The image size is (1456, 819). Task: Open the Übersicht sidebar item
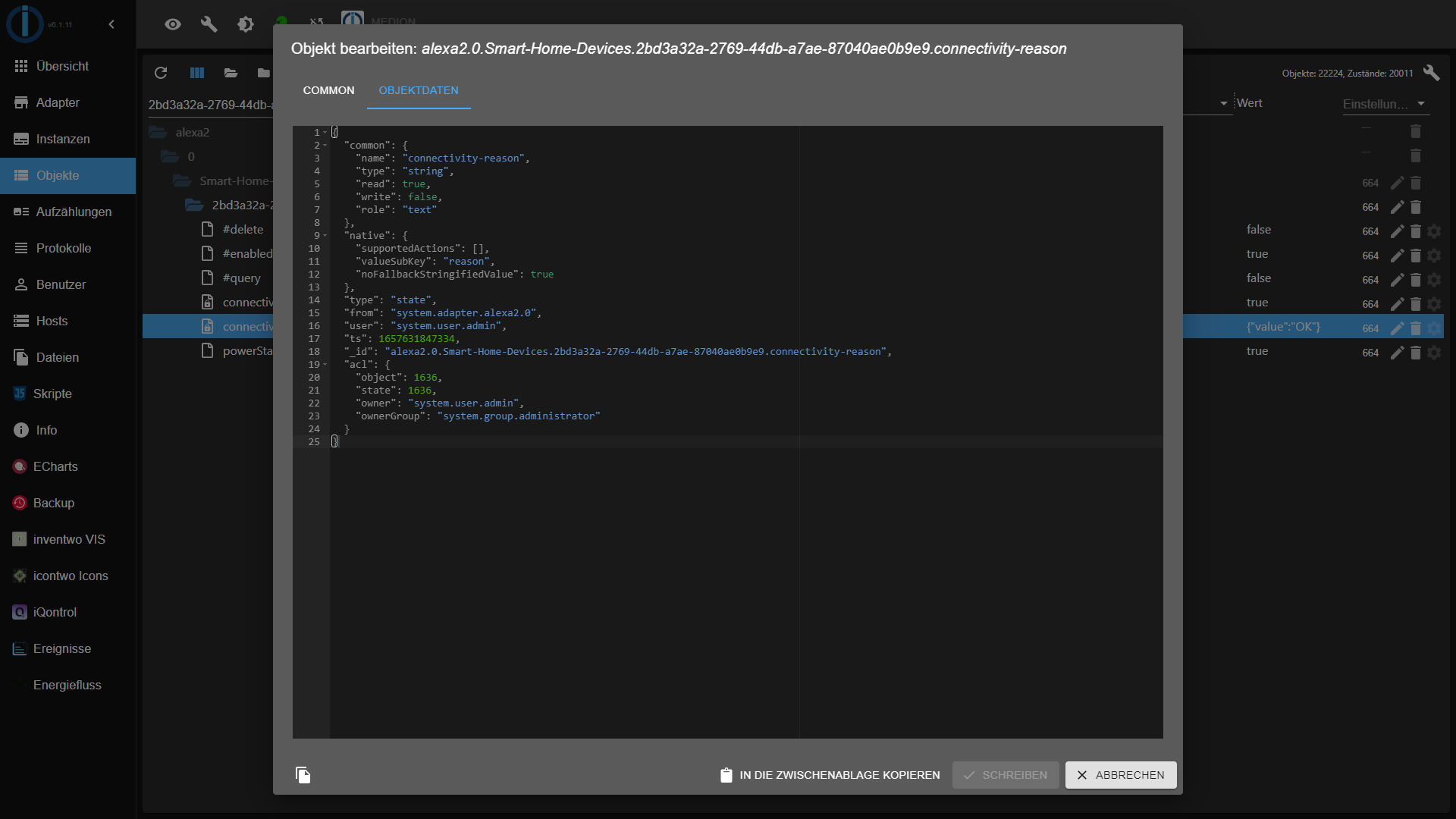pyautogui.click(x=67, y=66)
